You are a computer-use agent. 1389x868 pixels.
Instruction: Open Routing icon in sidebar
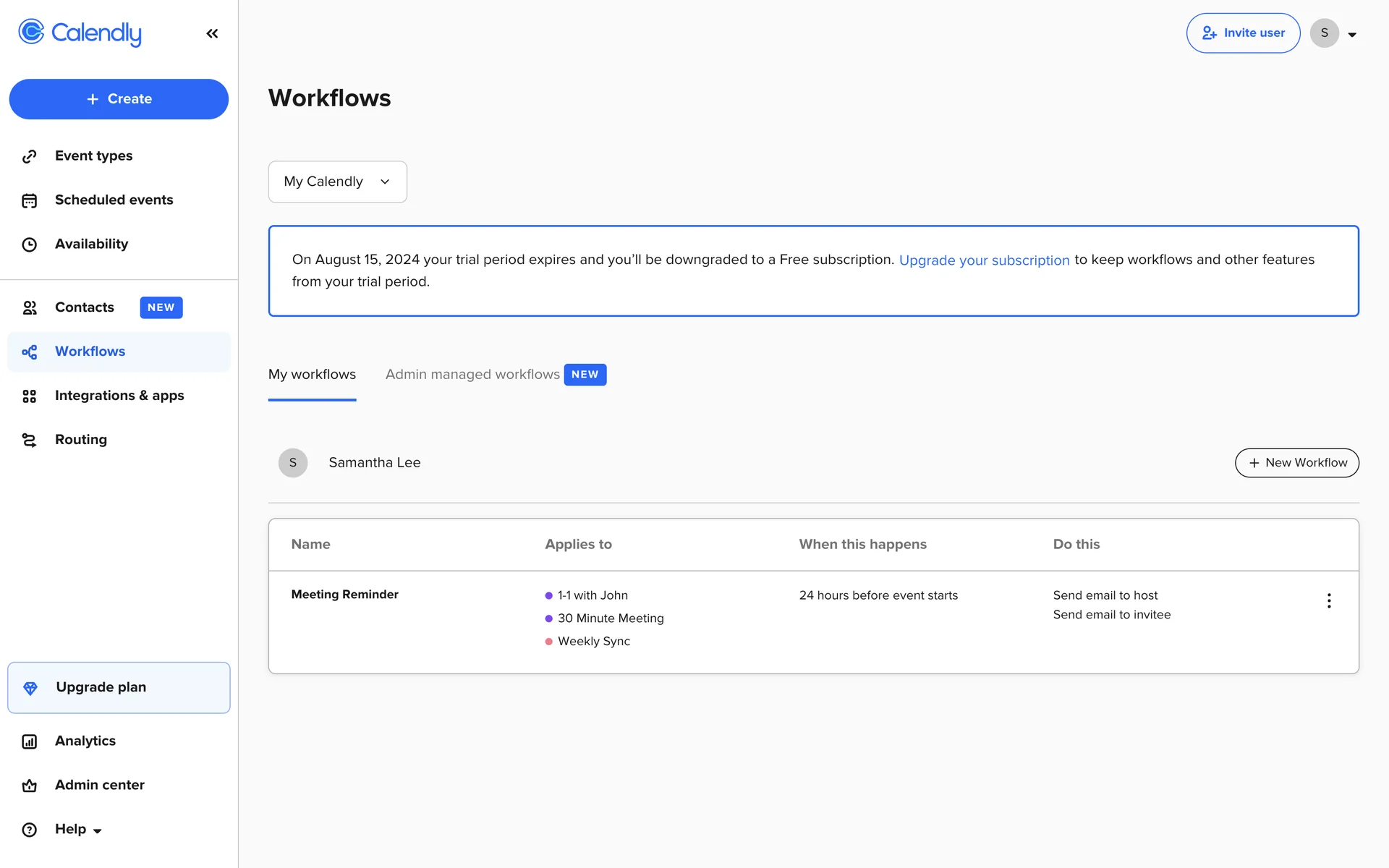pyautogui.click(x=30, y=440)
